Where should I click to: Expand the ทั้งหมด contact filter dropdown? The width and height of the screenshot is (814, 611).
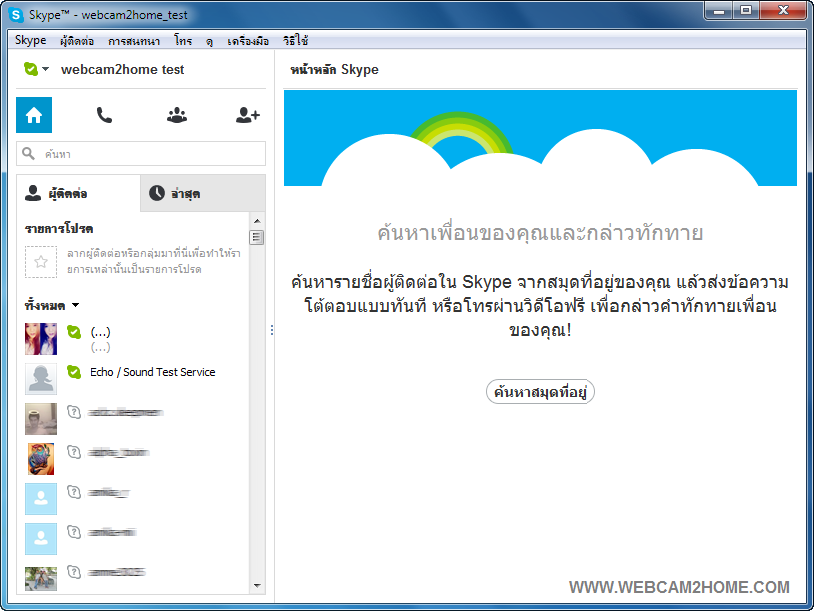click(75, 305)
